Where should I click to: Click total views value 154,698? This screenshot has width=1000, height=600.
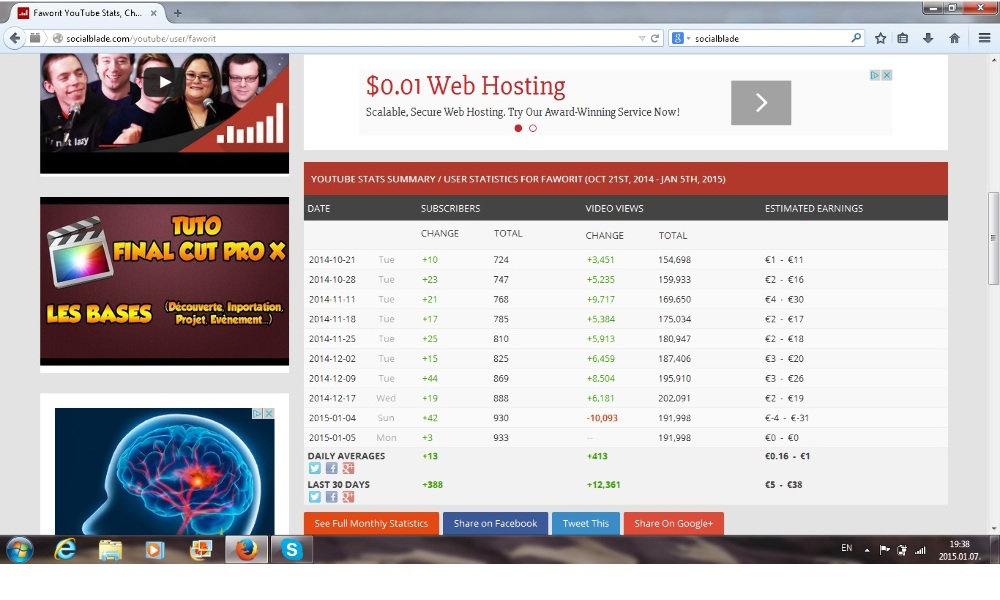[674, 260]
